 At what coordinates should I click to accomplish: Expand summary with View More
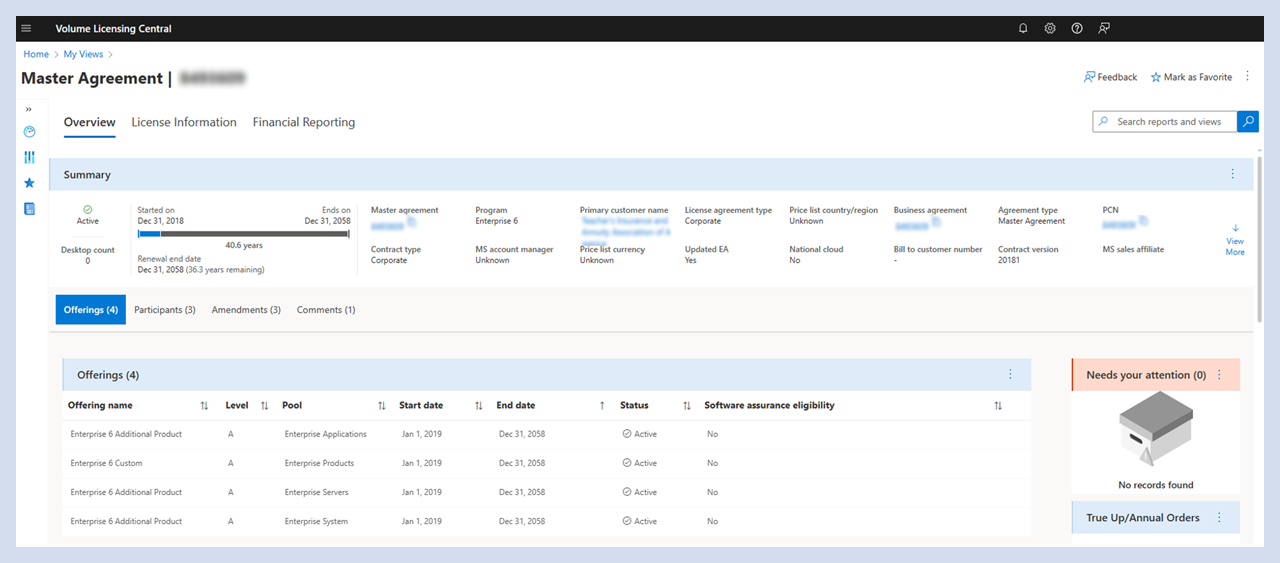(1235, 240)
